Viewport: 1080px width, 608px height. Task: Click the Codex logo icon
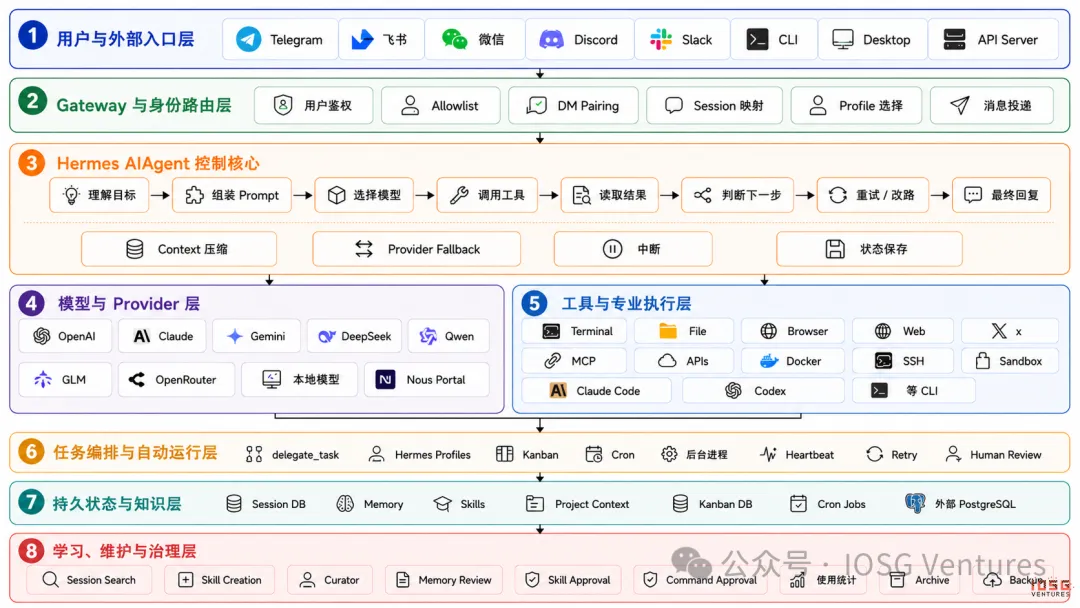tap(733, 390)
